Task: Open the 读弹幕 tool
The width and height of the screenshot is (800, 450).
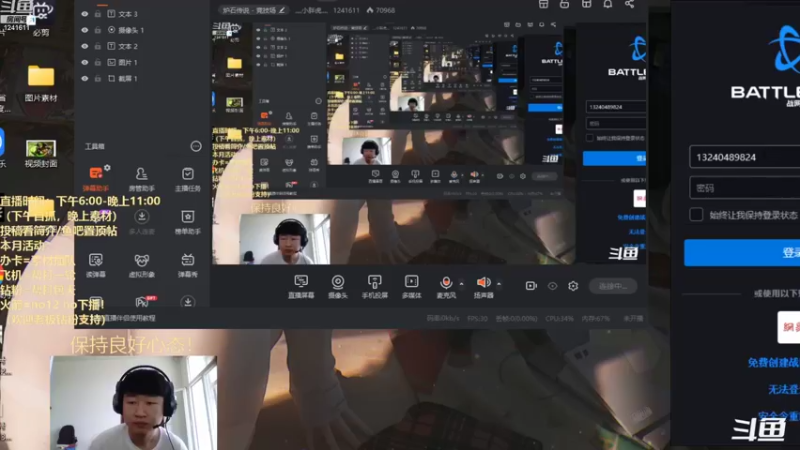Action: click(95, 265)
